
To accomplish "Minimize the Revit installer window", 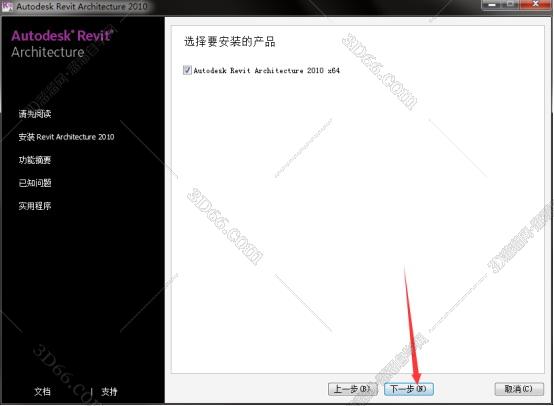I will (491, 5).
